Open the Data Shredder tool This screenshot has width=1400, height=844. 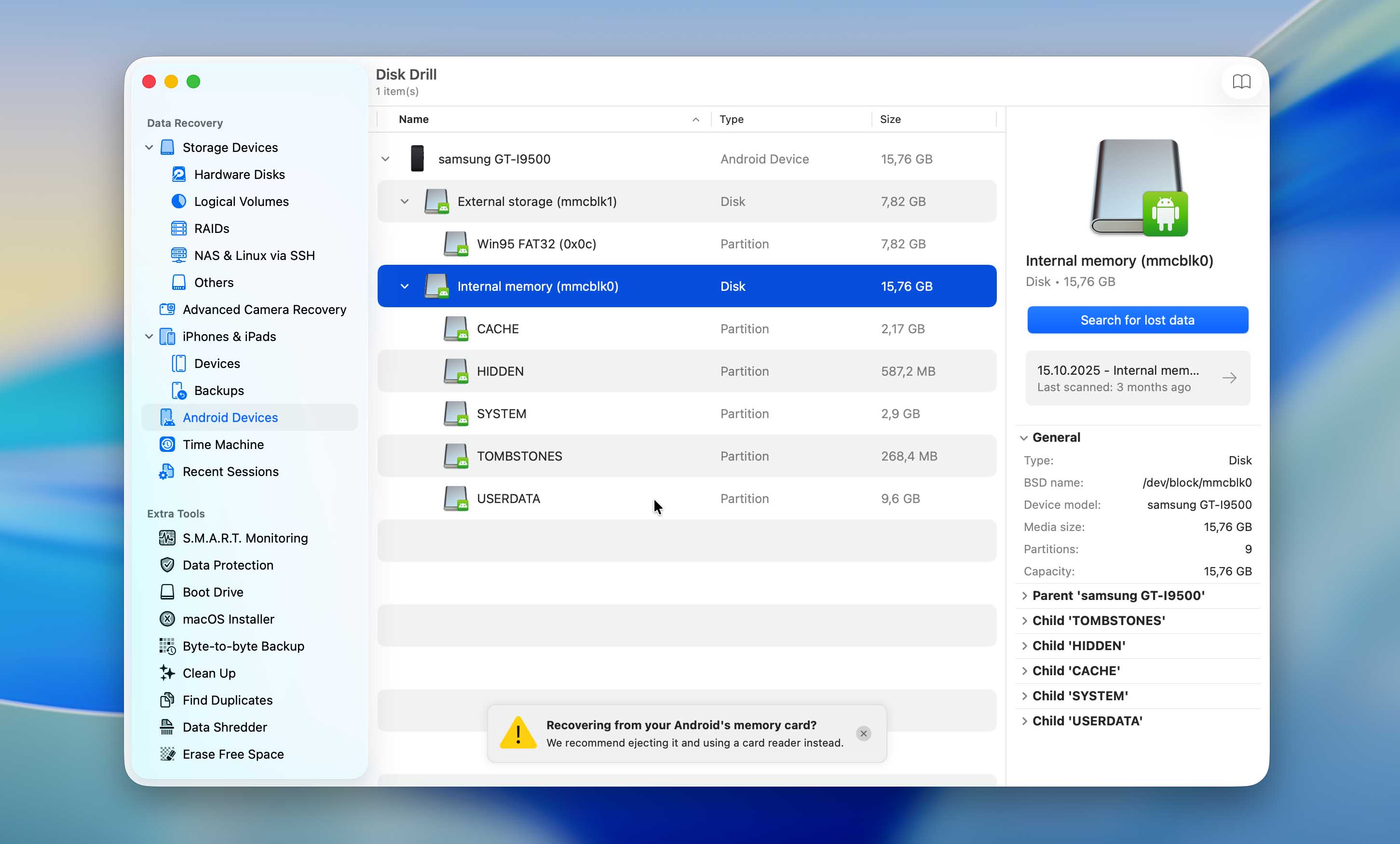[224, 727]
